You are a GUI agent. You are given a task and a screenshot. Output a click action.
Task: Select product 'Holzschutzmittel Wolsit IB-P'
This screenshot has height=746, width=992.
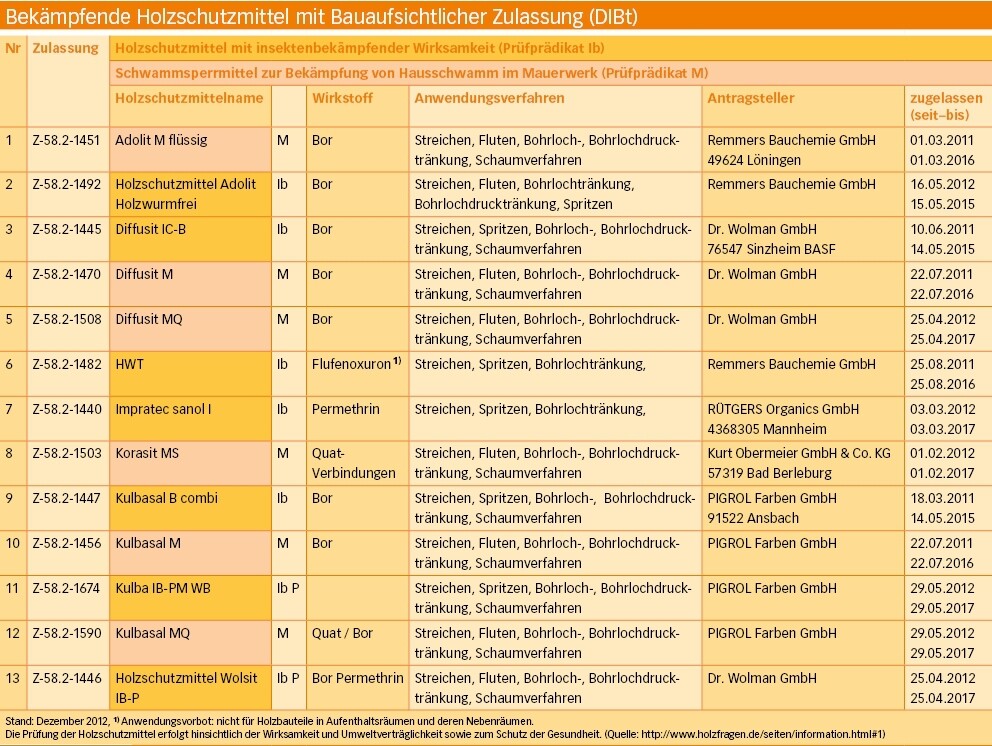[186, 688]
